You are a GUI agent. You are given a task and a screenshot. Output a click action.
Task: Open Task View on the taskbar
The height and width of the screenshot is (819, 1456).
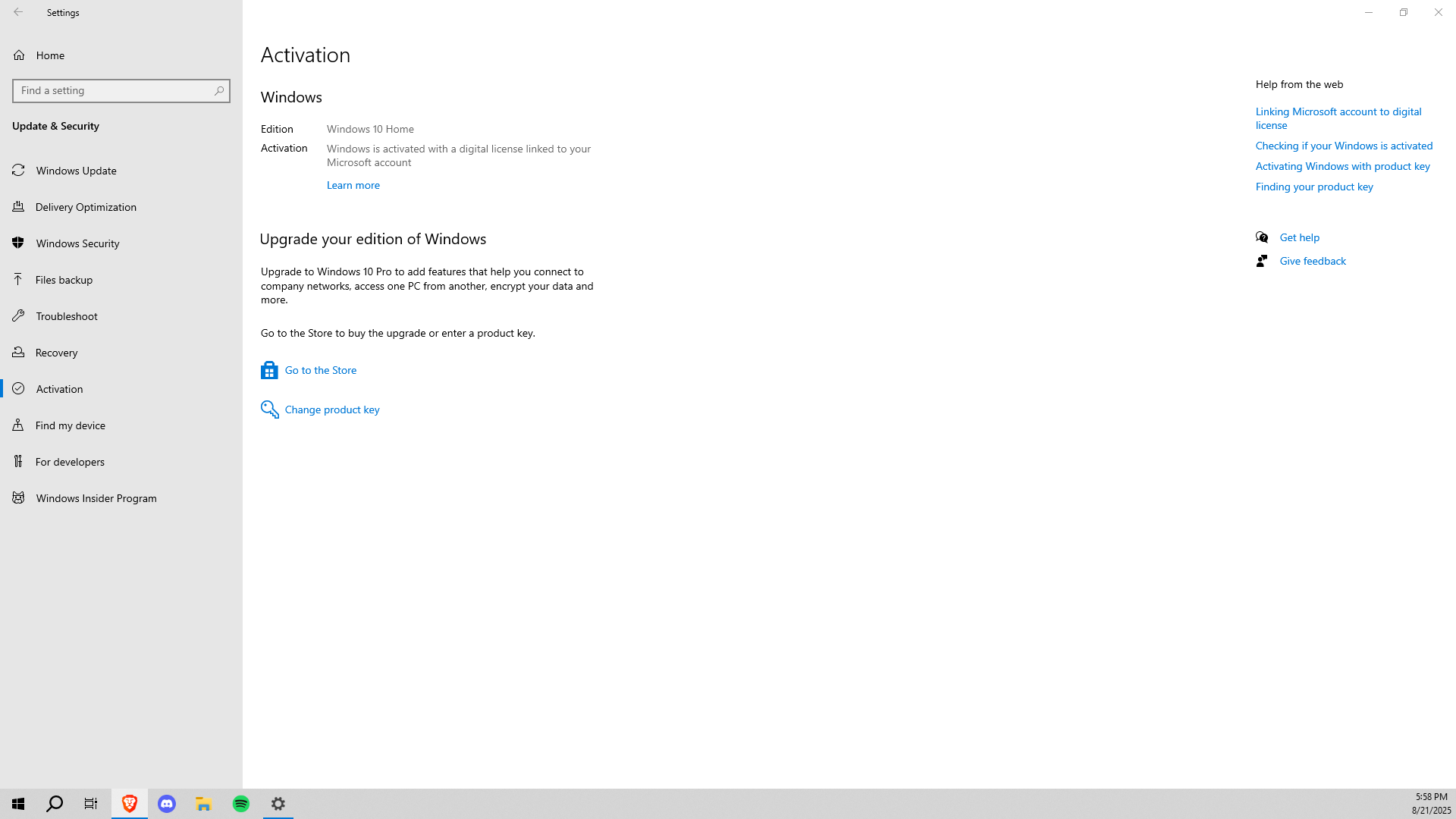(91, 804)
